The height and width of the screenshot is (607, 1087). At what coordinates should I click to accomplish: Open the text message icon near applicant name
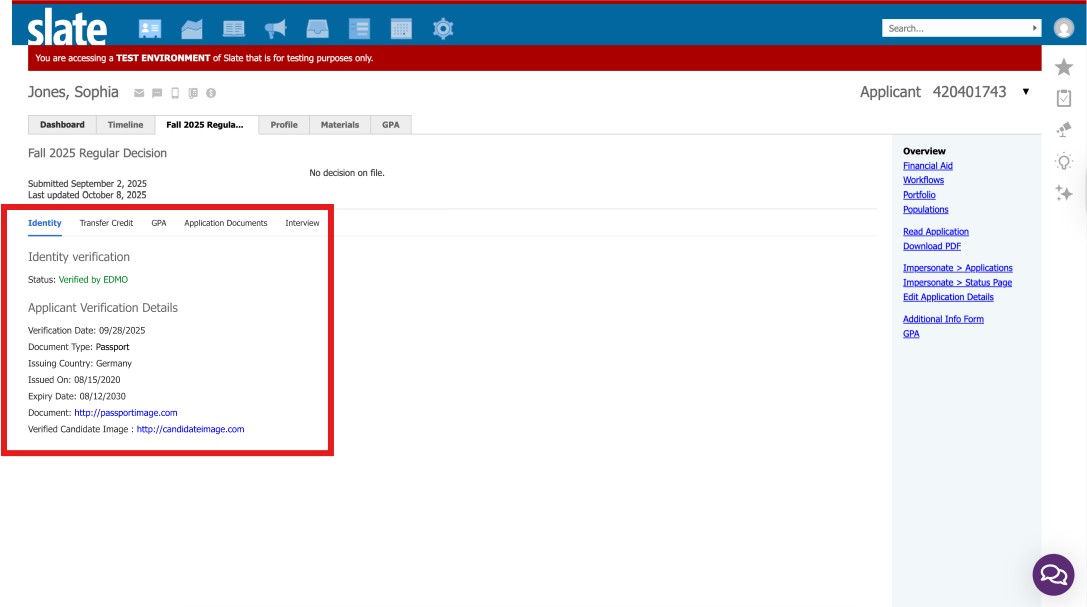[x=157, y=92]
